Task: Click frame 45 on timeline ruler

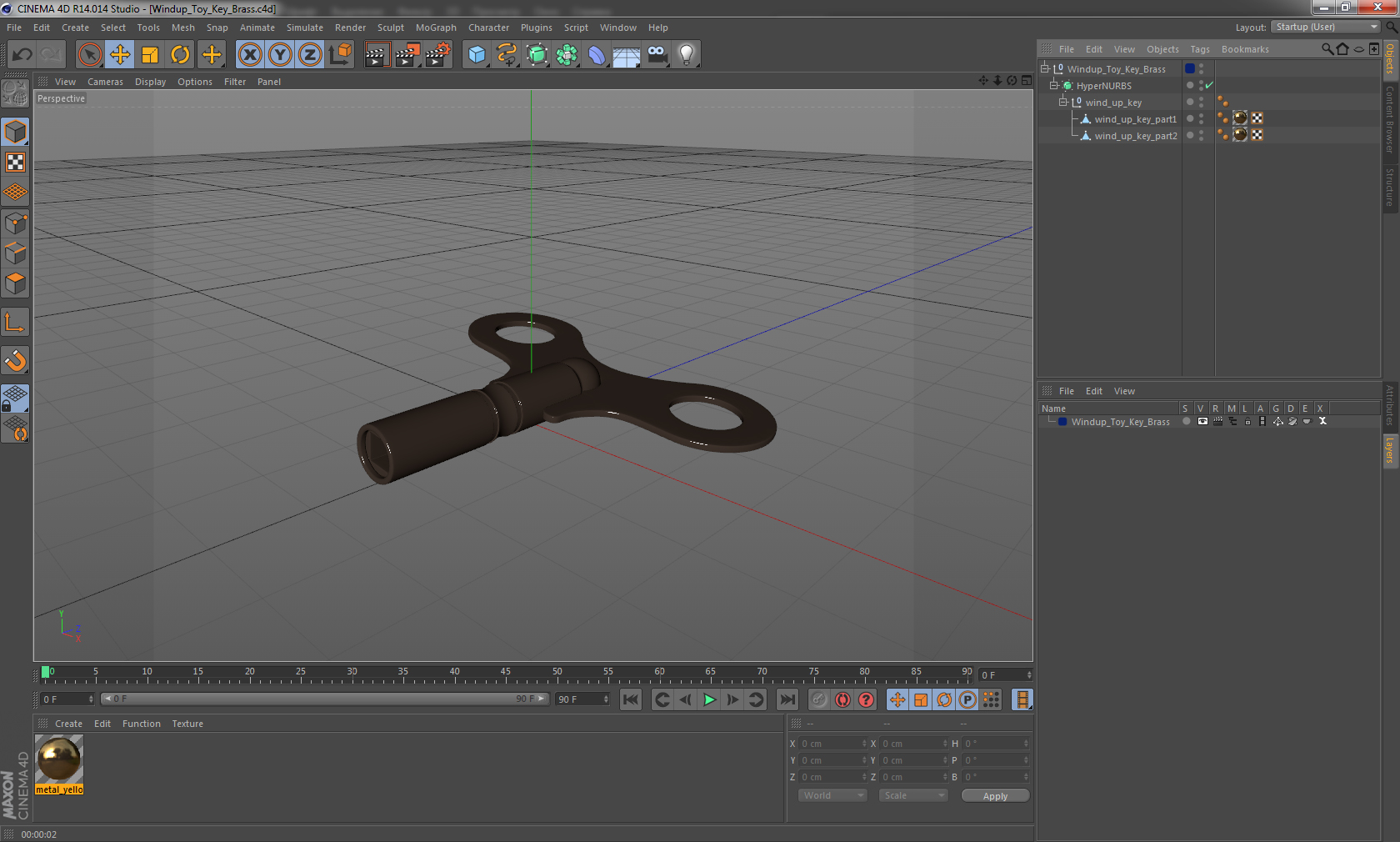Action: tap(506, 674)
